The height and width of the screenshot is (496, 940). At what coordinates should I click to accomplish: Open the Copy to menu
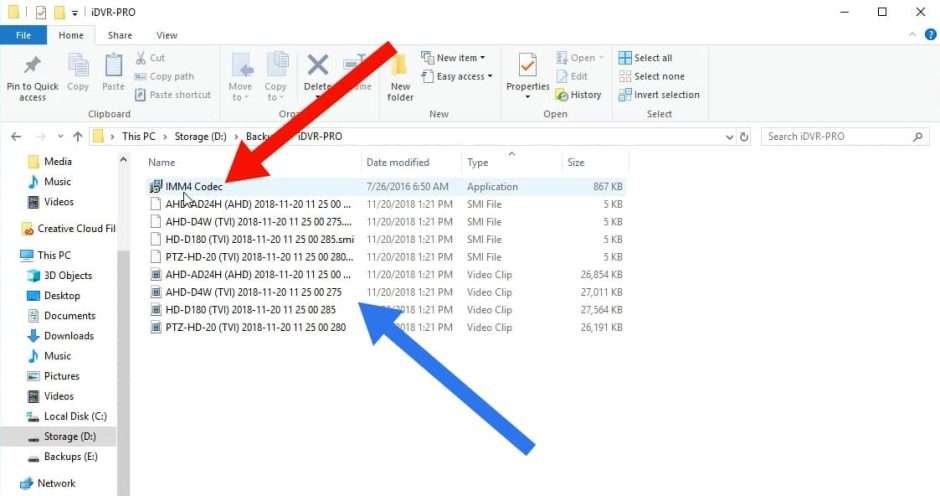pyautogui.click(x=276, y=77)
